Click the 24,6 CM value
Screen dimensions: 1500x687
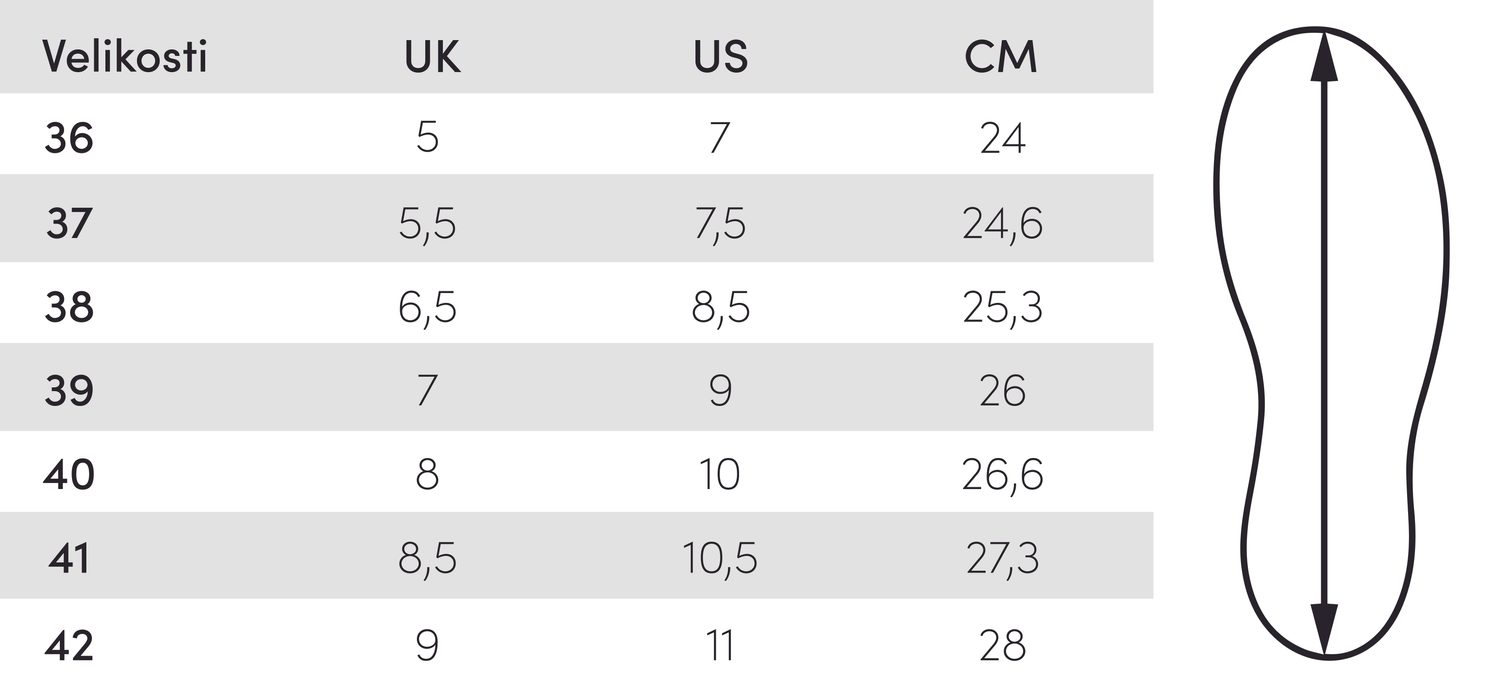point(1003,224)
